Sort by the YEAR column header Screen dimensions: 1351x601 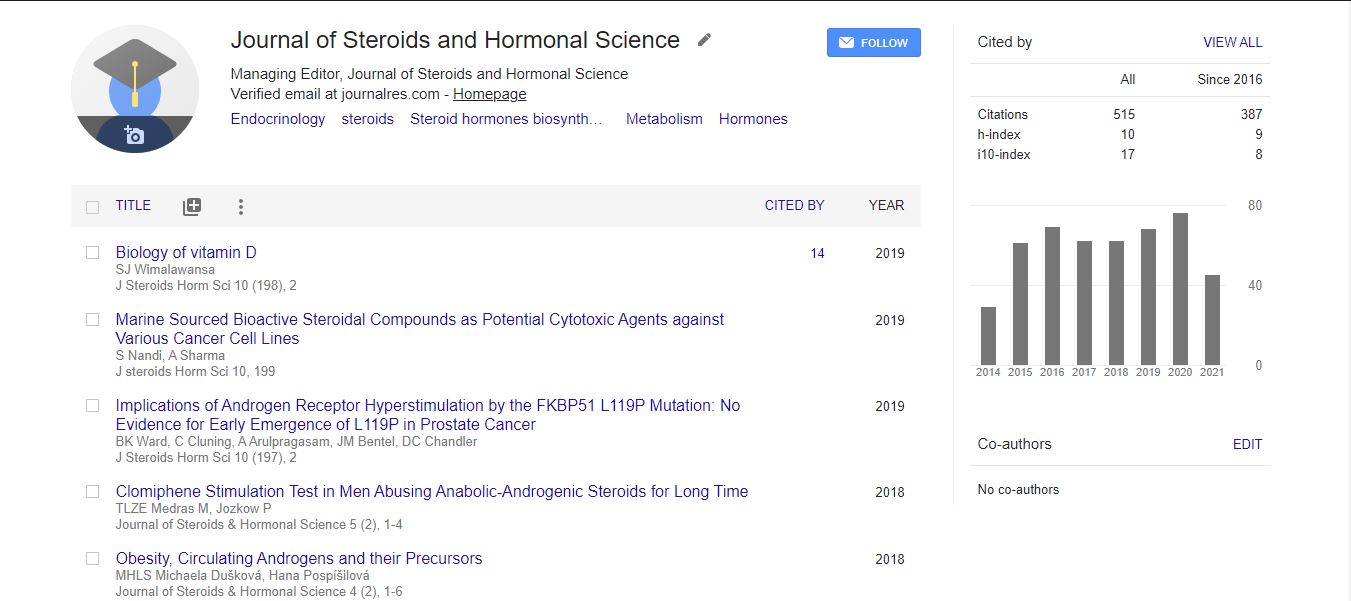tap(886, 205)
